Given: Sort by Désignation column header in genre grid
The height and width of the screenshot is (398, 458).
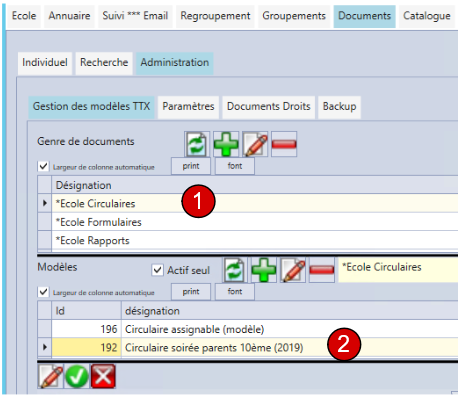Looking at the screenshot, I should (255, 185).
